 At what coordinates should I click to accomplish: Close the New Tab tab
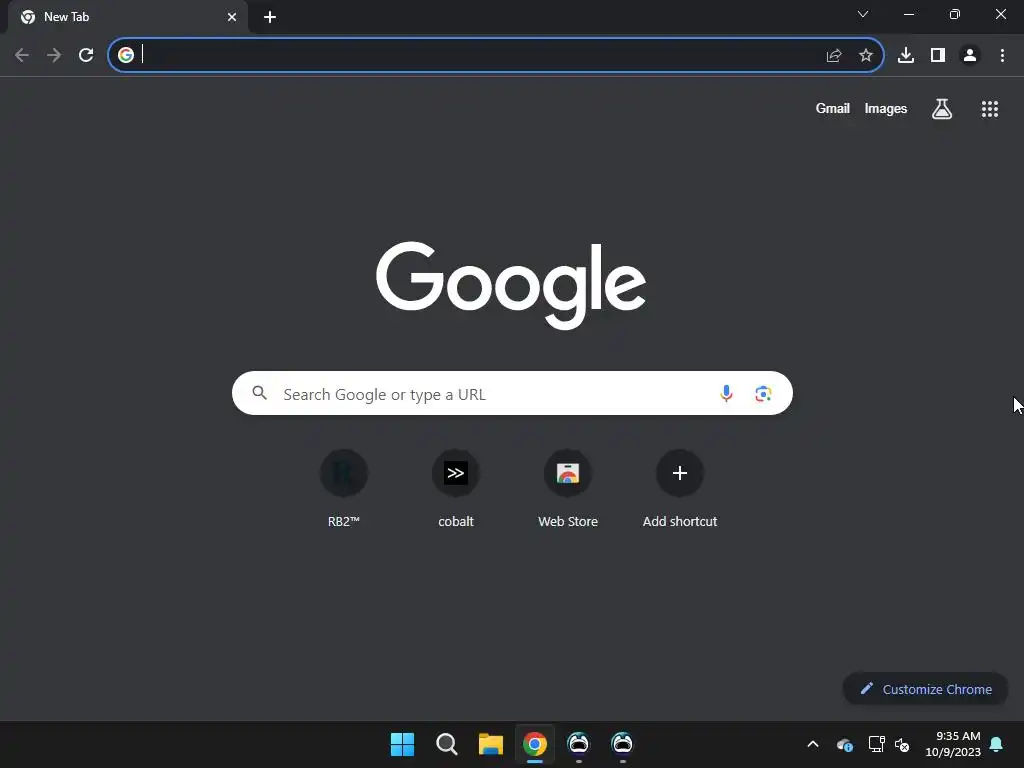pyautogui.click(x=232, y=17)
